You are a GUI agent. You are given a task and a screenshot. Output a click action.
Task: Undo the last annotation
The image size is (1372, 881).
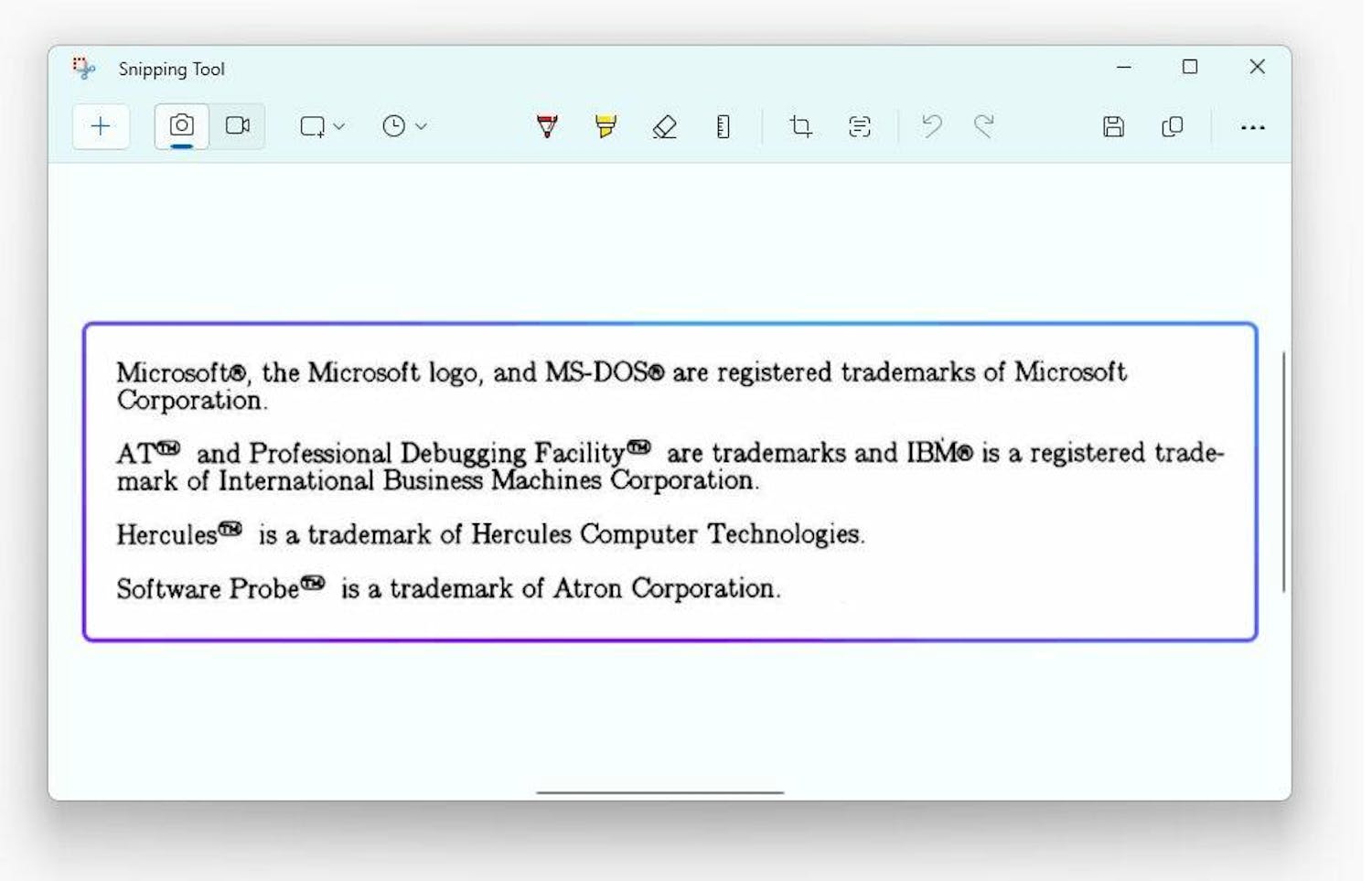coord(932,127)
